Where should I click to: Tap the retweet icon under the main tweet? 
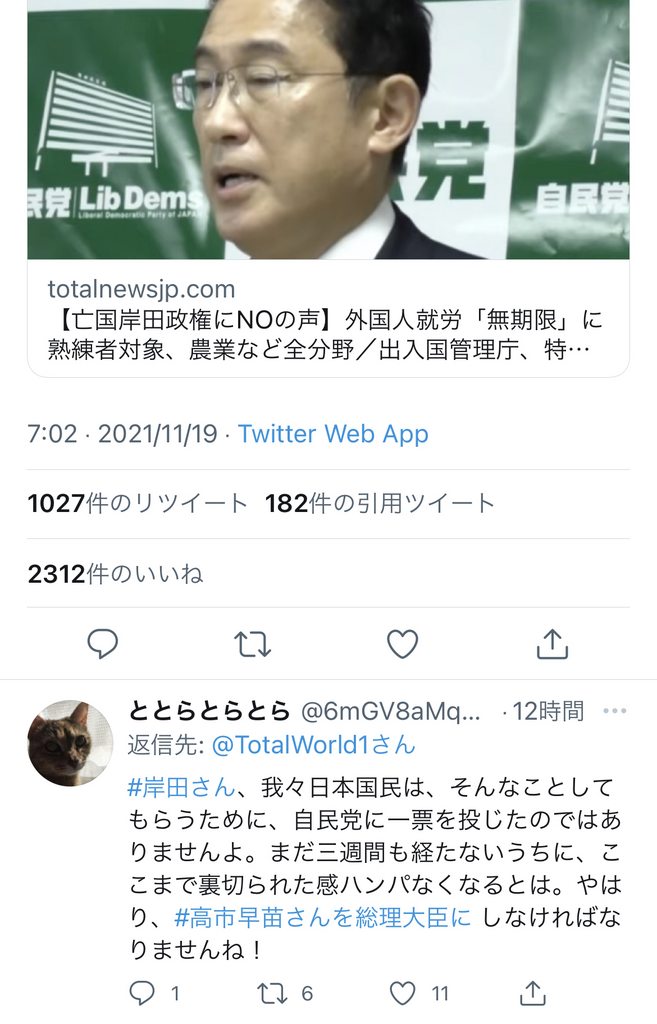click(252, 644)
